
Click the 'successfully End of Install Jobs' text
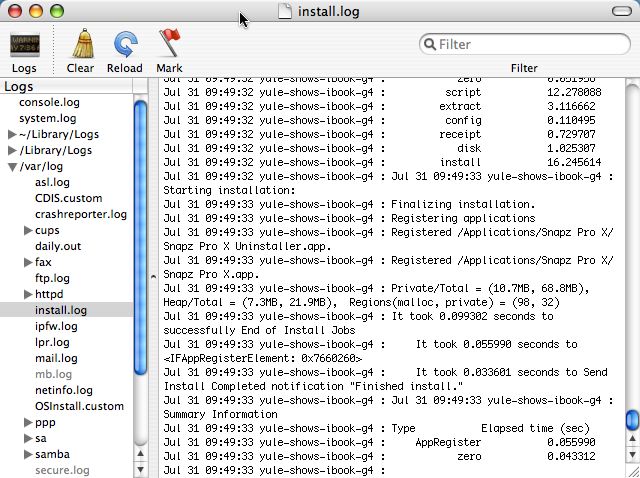pos(259,330)
